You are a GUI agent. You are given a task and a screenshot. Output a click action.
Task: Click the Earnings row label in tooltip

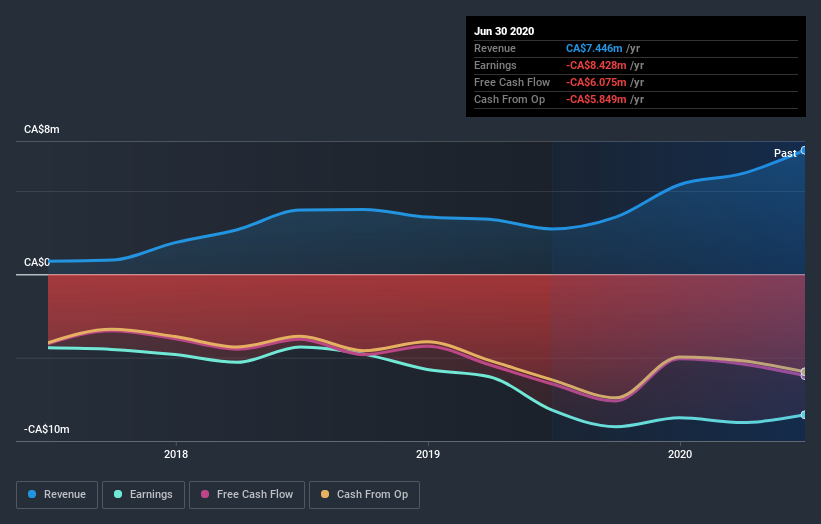pyautogui.click(x=495, y=65)
